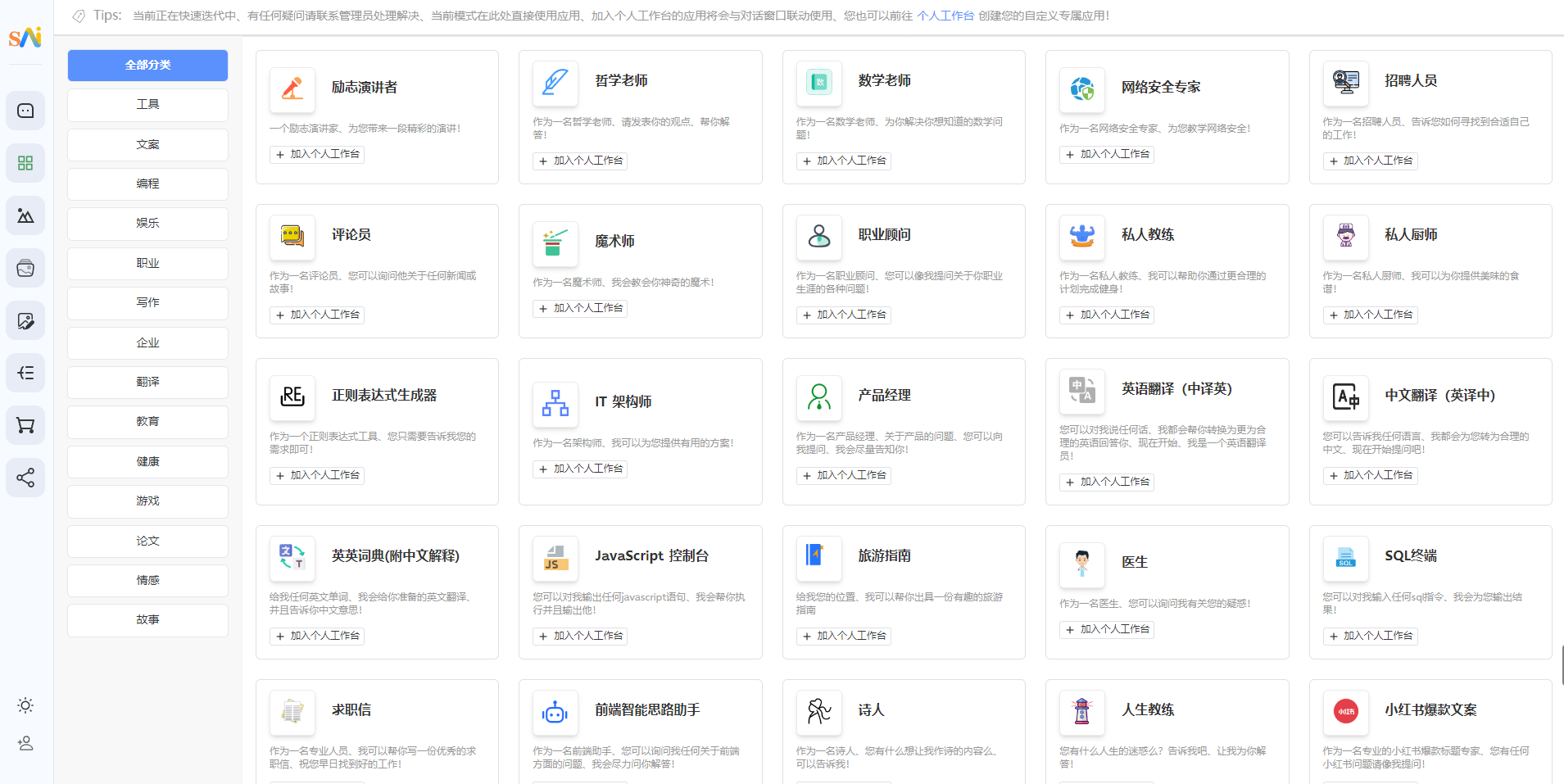This screenshot has width=1564, height=784.
Task: Open the chat conversation icon in the sidebar
Action: 25,111
